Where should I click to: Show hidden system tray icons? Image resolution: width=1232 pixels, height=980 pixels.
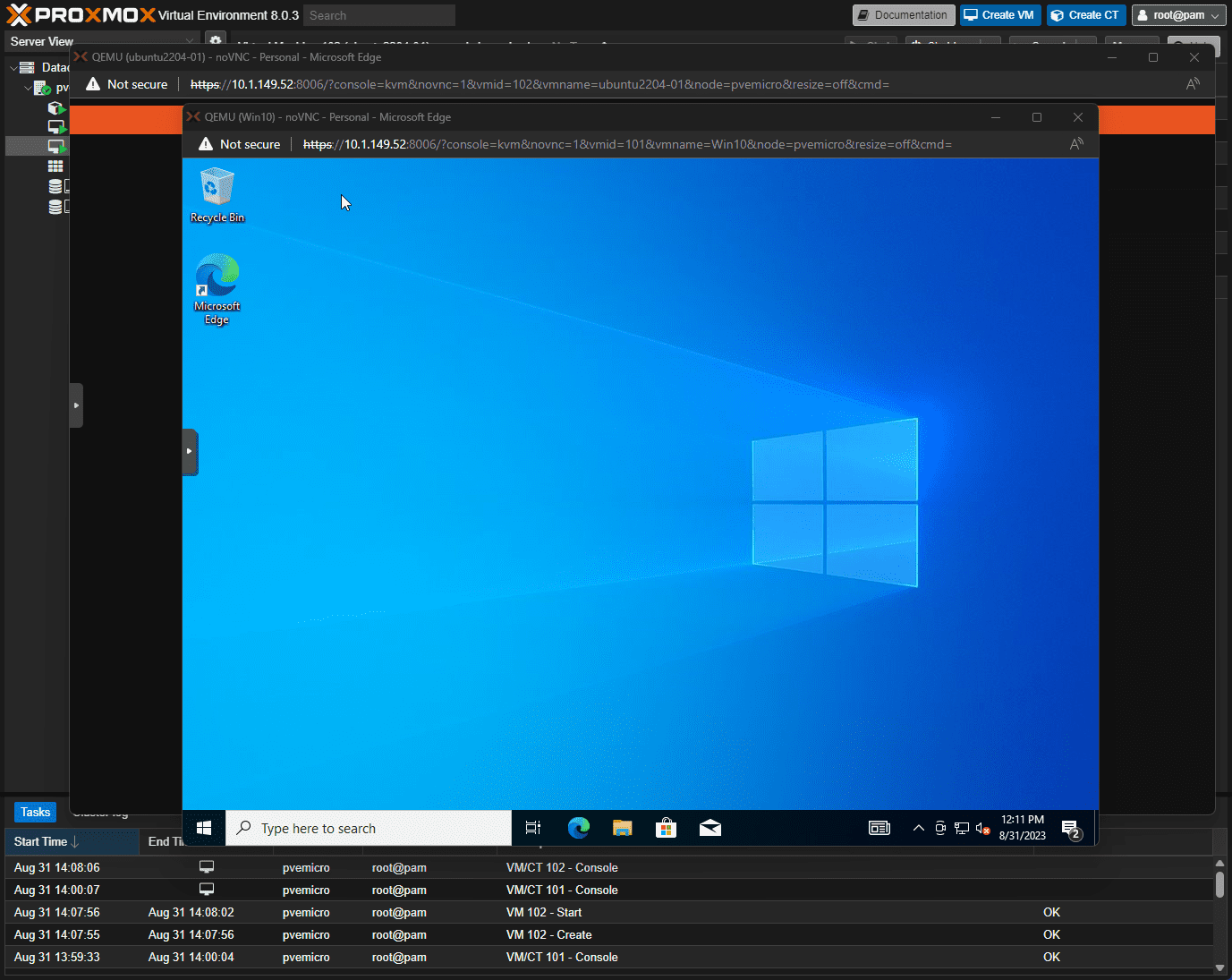pyautogui.click(x=918, y=828)
